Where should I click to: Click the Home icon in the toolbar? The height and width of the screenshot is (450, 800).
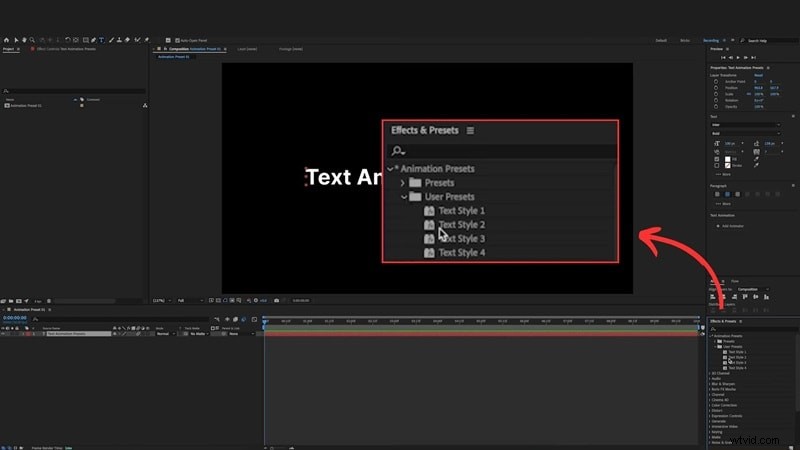point(6,40)
